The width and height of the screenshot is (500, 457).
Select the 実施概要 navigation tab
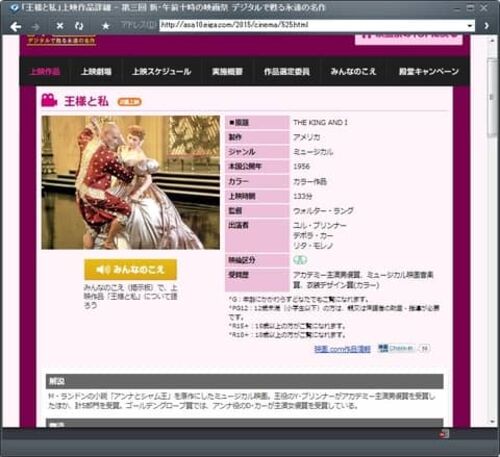click(x=227, y=71)
